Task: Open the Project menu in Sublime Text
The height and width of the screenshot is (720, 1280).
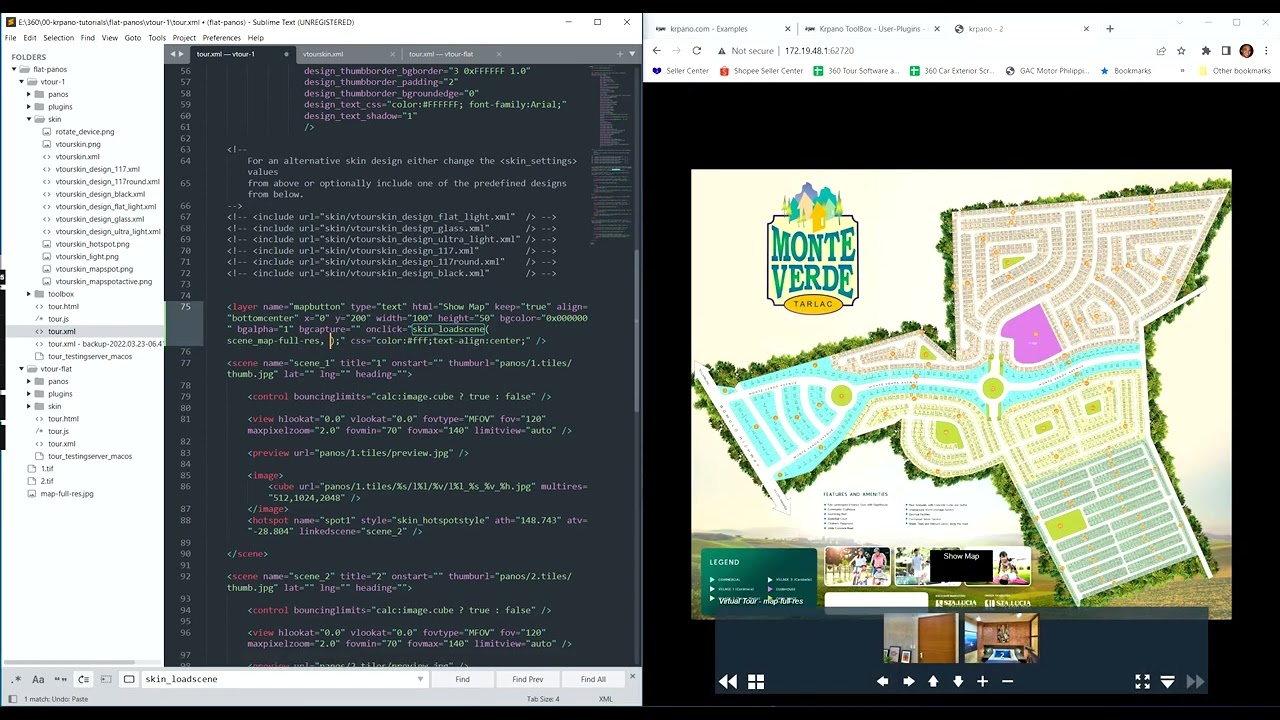Action: click(x=184, y=38)
